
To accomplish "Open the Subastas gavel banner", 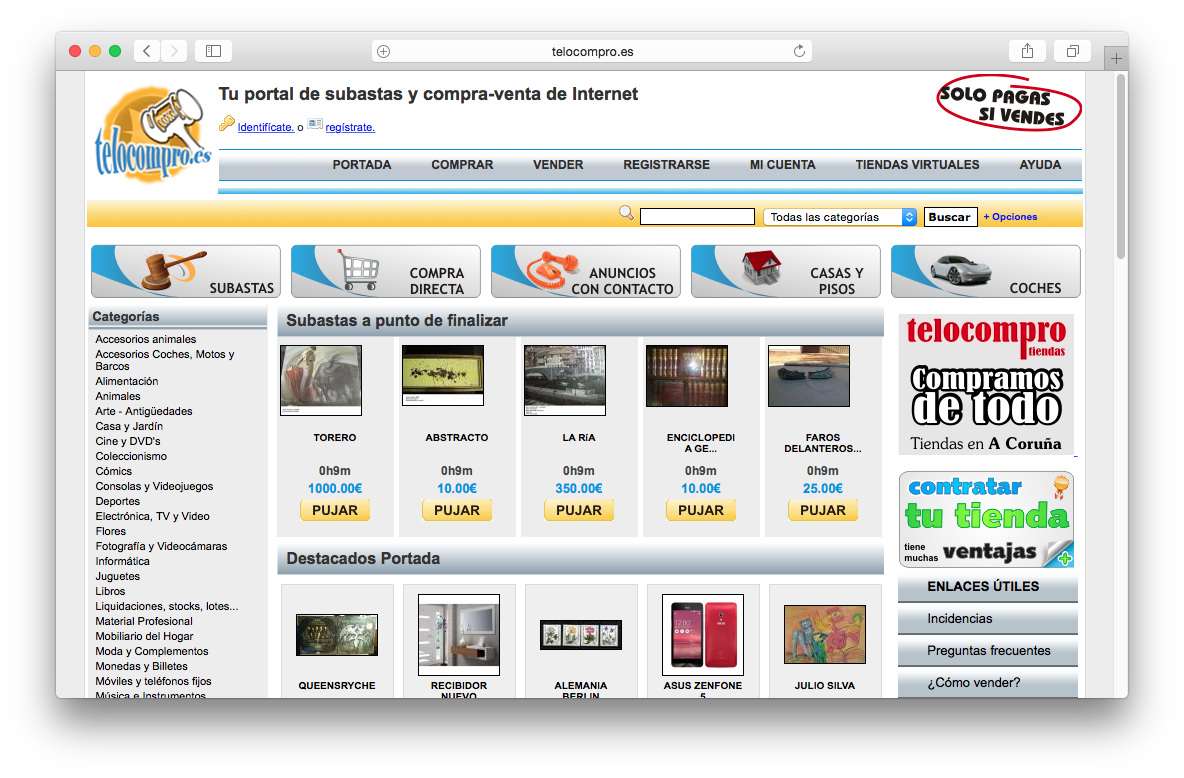I will (x=186, y=271).
